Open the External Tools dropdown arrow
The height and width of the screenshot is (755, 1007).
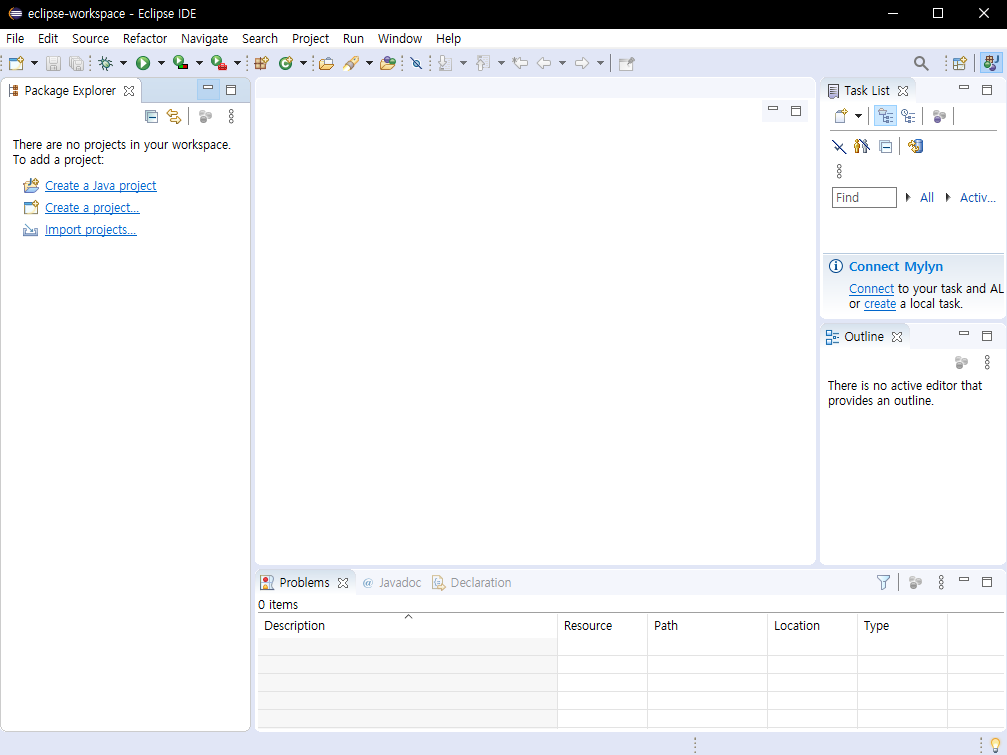[237, 63]
